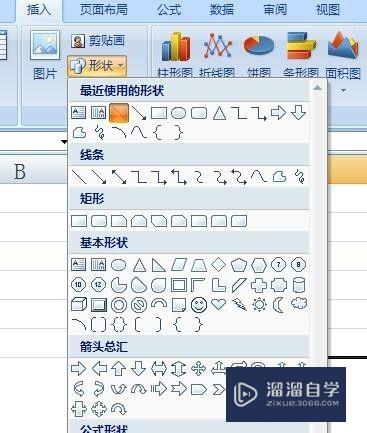
Task: Click the 剪贴画 clip art button
Action: (x=98, y=41)
